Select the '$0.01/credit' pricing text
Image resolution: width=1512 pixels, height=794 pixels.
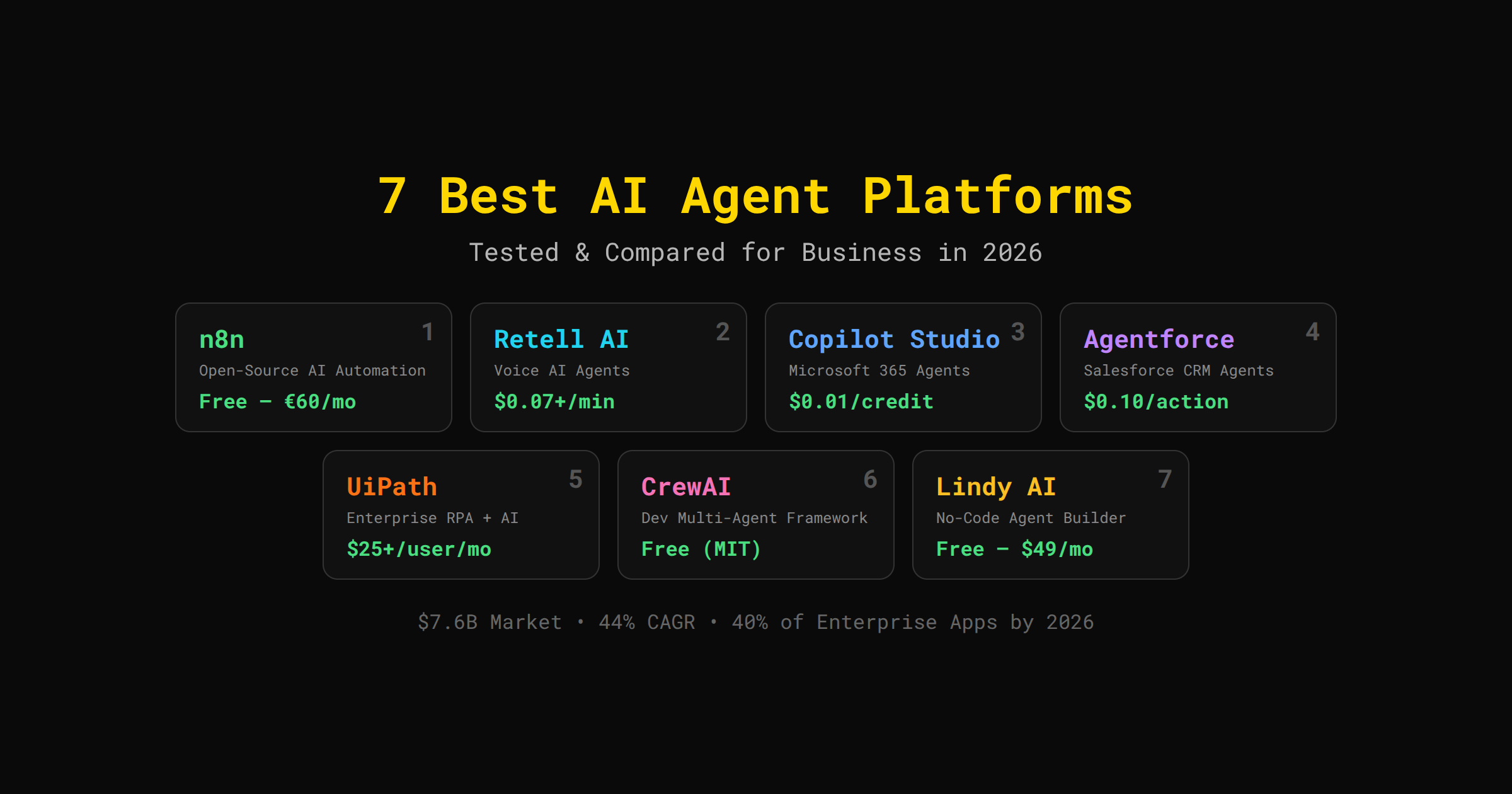point(861,401)
